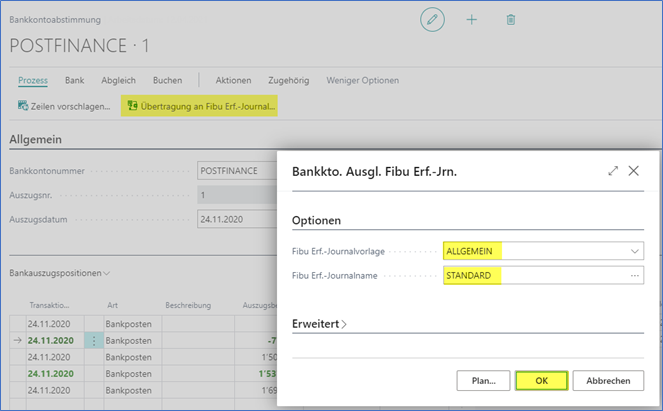Click the Beschreibung column header
The height and width of the screenshot is (411, 663).
188,305
